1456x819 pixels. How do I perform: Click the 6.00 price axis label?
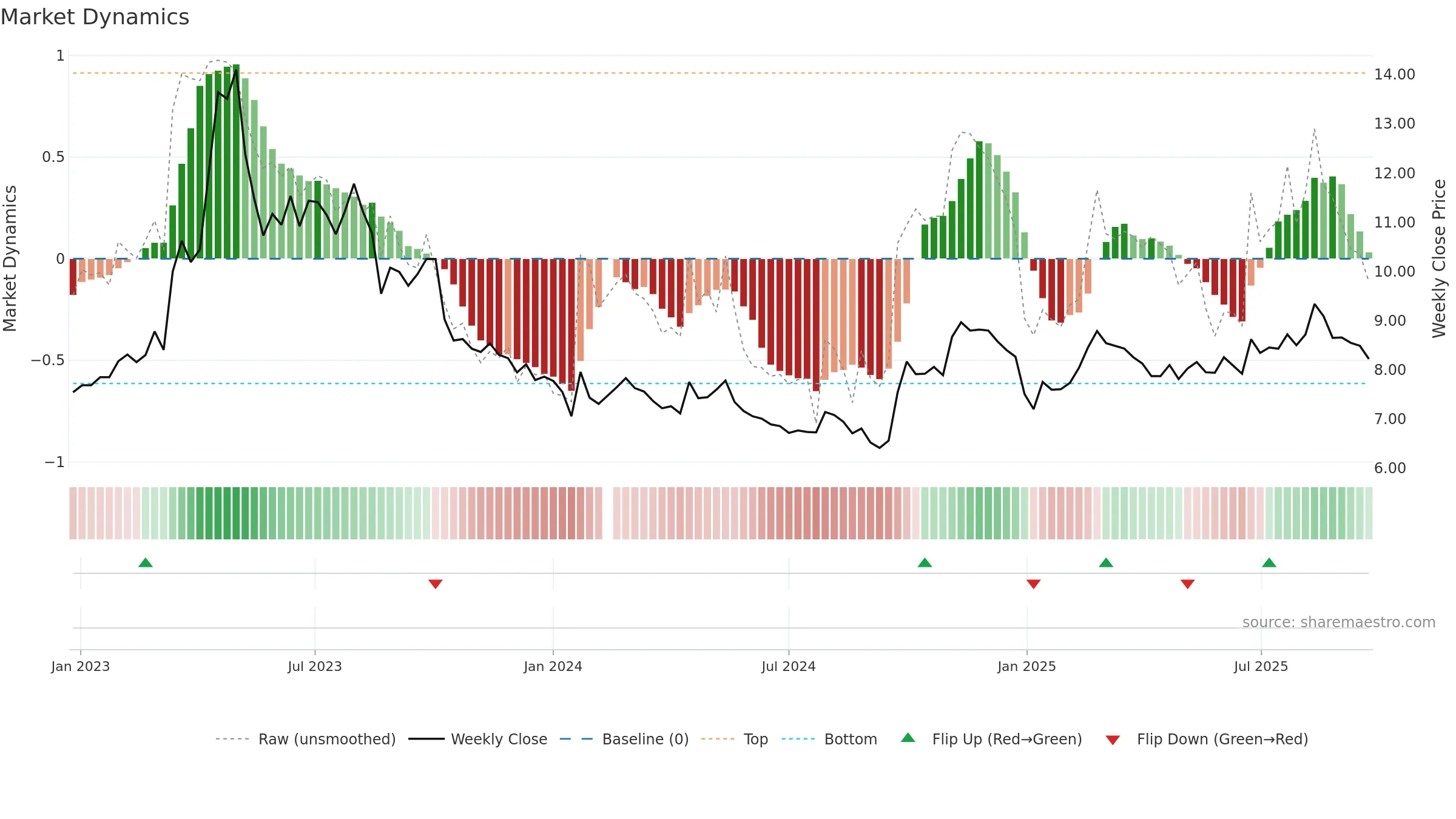[x=1390, y=468]
